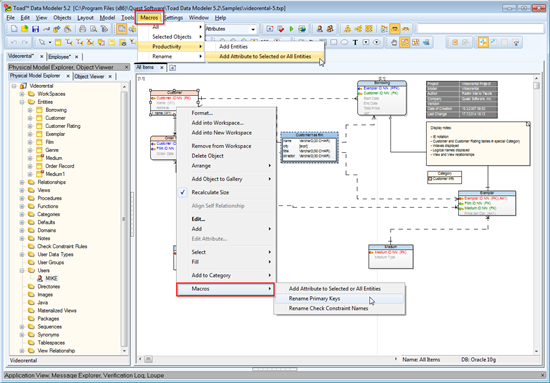
Task: Click 'DB: Oracle 10g' status text
Action: [478, 360]
